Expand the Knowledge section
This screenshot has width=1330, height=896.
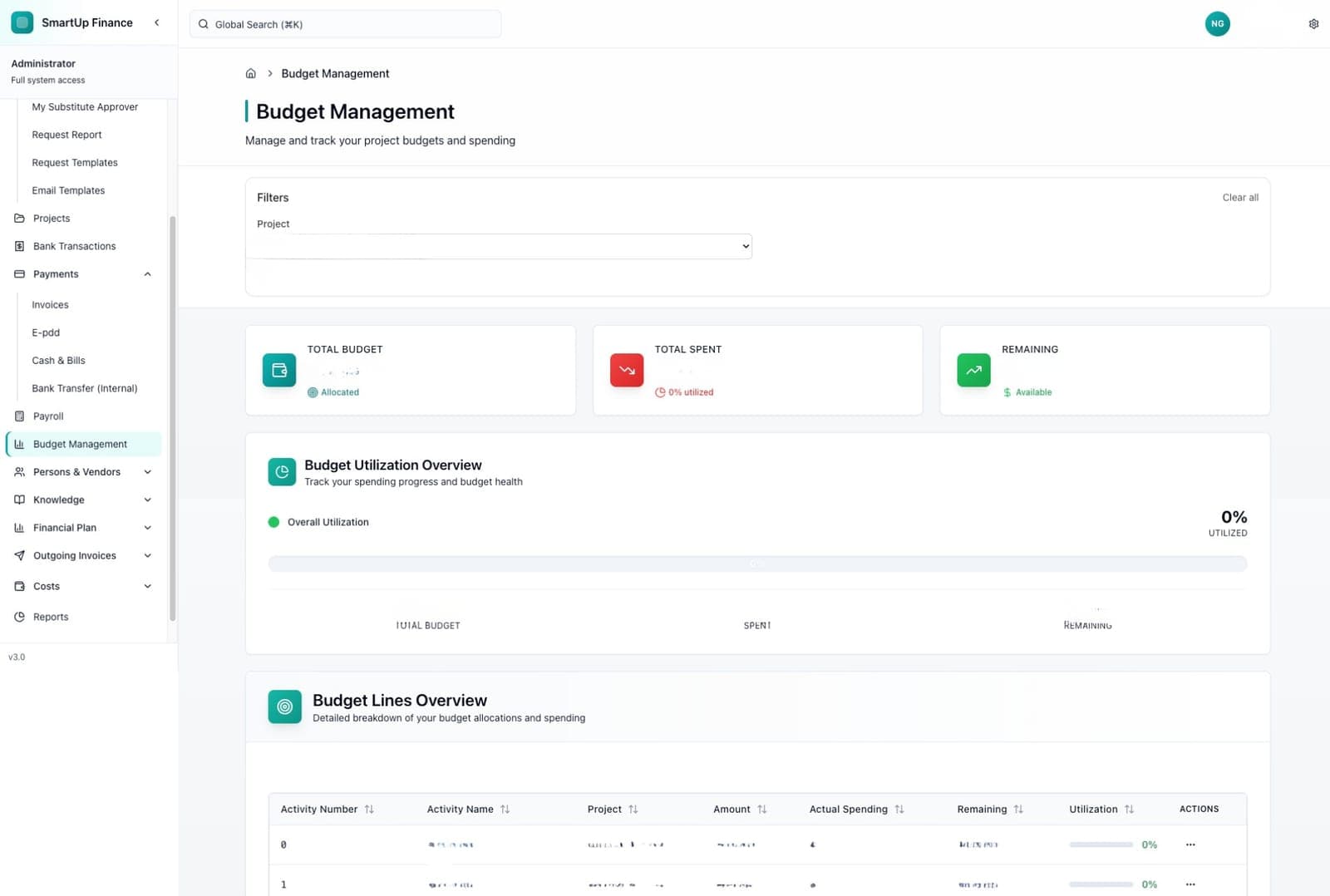(147, 500)
